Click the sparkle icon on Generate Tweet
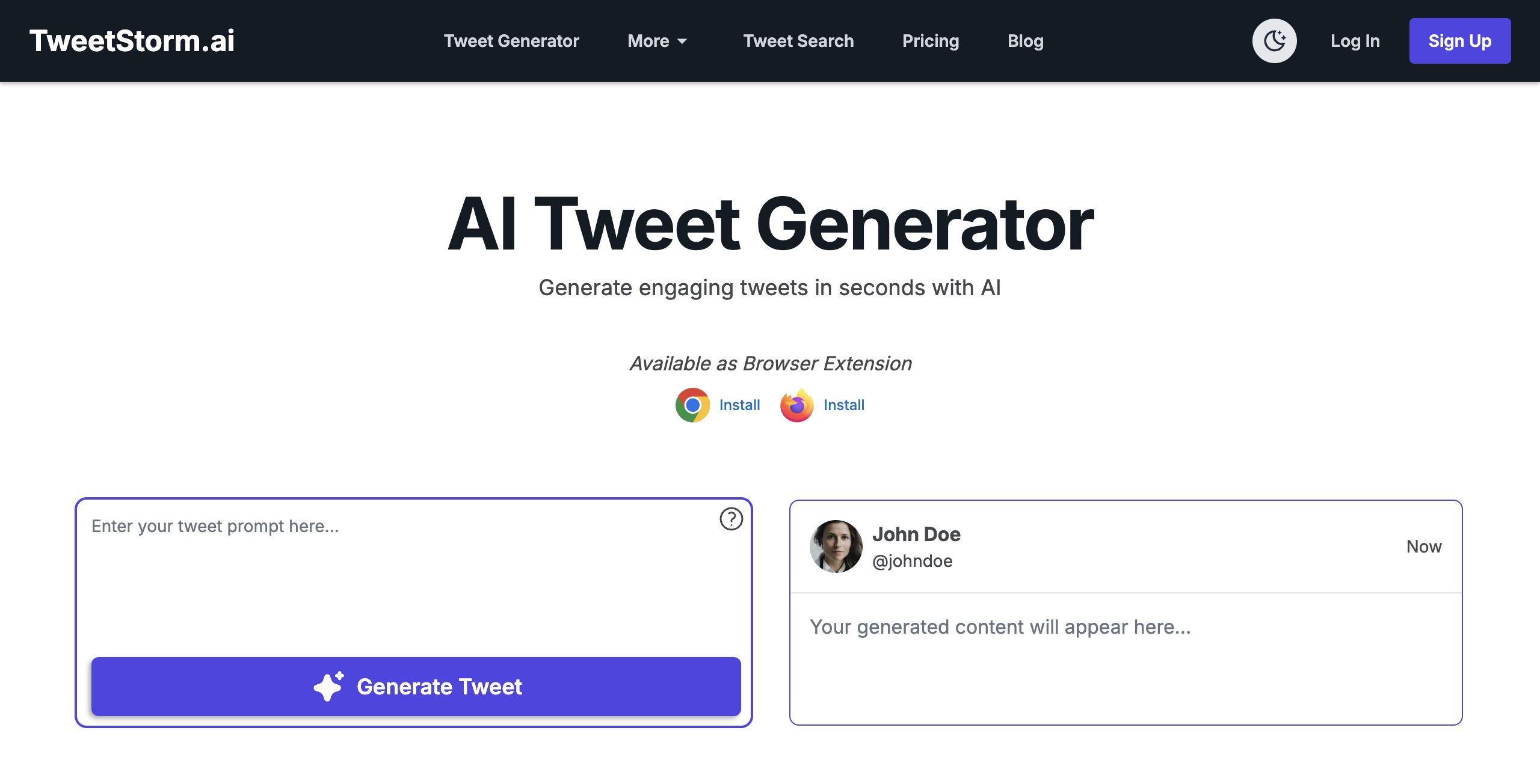This screenshot has height=784, width=1540. coord(328,686)
